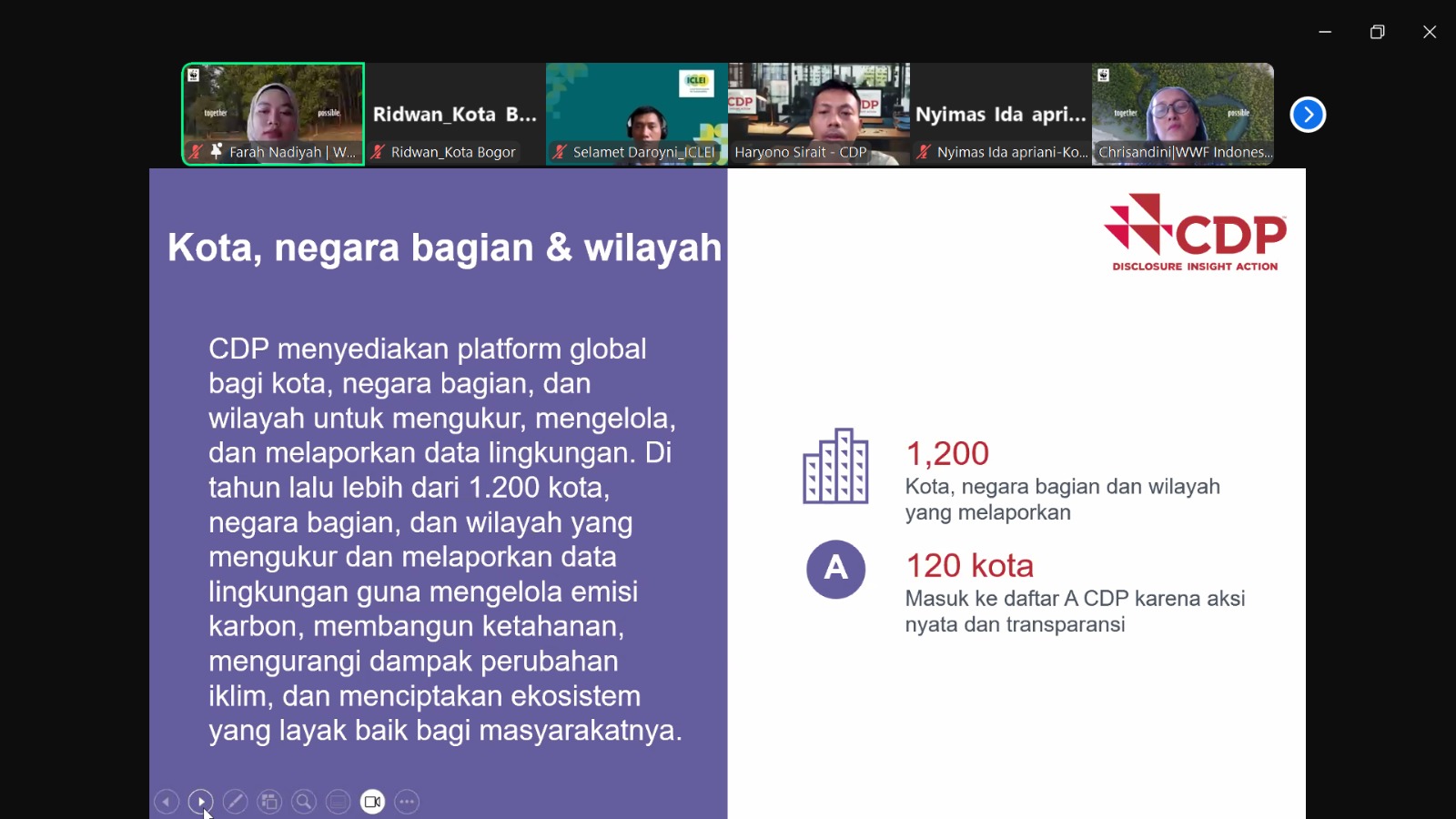Image resolution: width=1456 pixels, height=819 pixels.
Task: Click name label 'Ridwan_Kota Bogor'
Action: point(453,152)
